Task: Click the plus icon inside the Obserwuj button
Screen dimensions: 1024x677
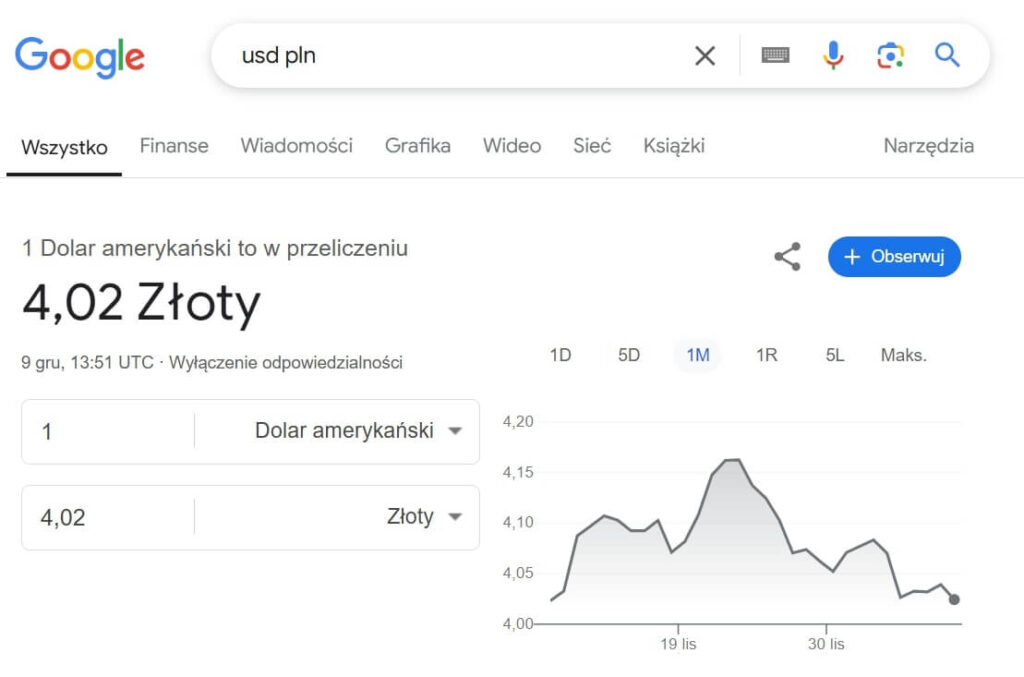Action: (x=852, y=257)
